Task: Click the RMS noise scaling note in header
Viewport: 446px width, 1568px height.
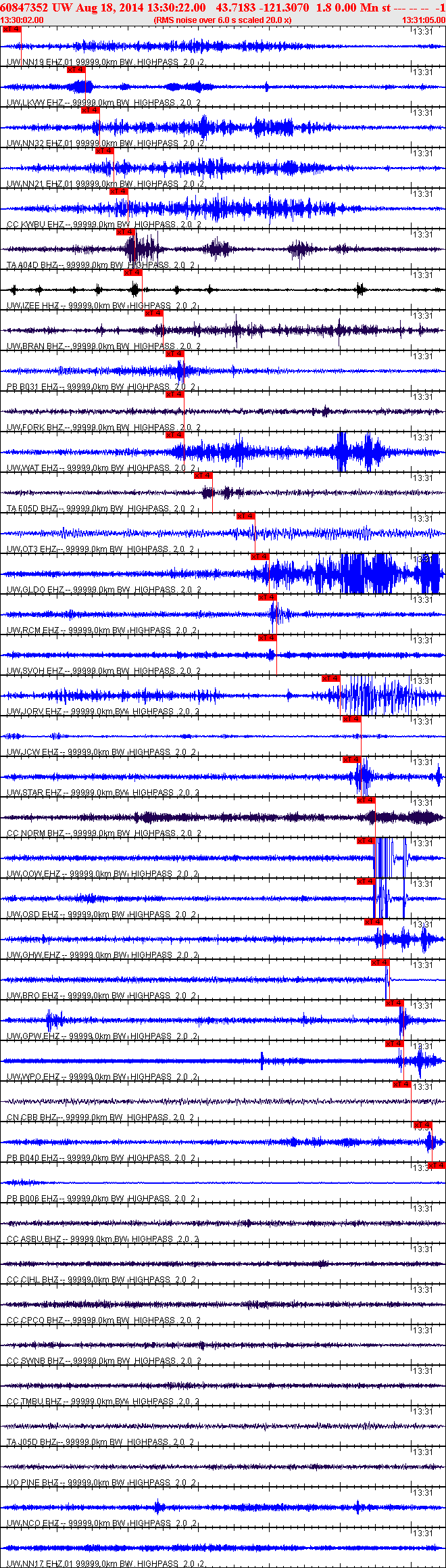Action: coord(222,20)
